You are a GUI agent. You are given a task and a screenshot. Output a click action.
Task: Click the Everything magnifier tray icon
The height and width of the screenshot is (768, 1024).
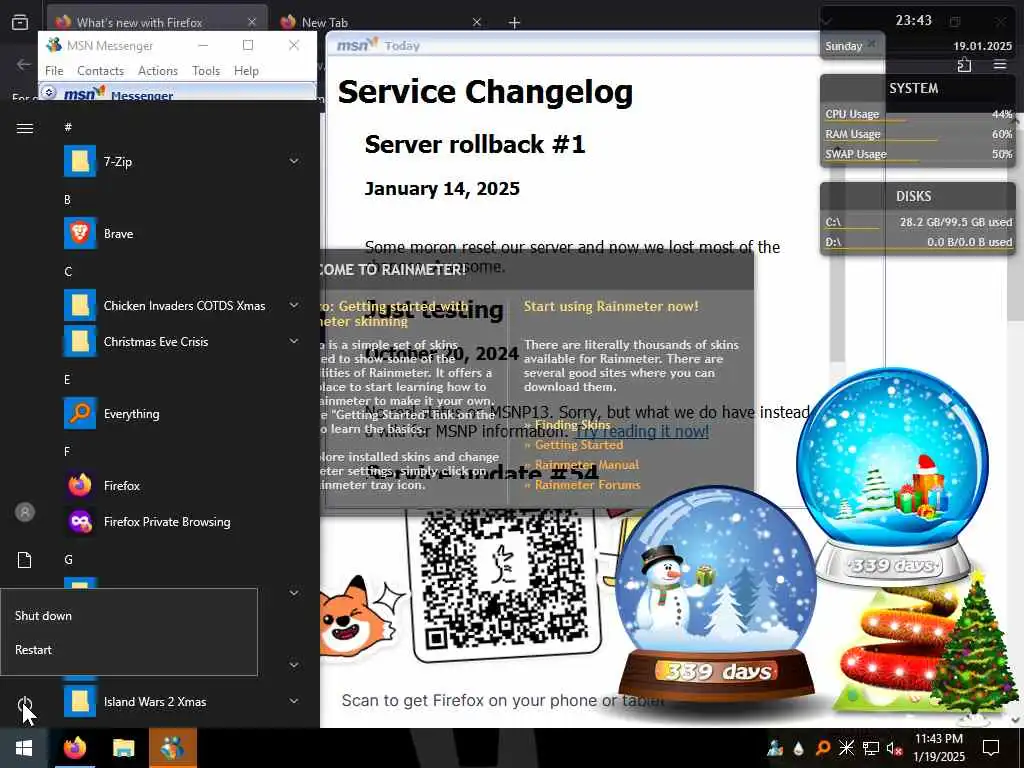(x=822, y=748)
